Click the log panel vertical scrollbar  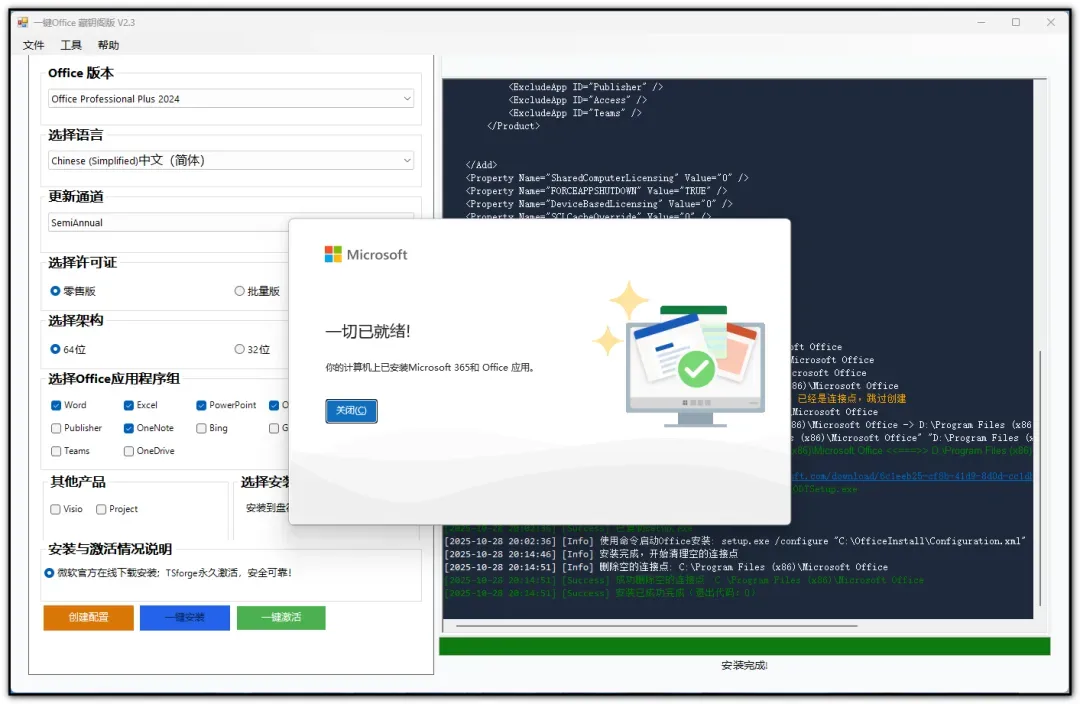1040,478
